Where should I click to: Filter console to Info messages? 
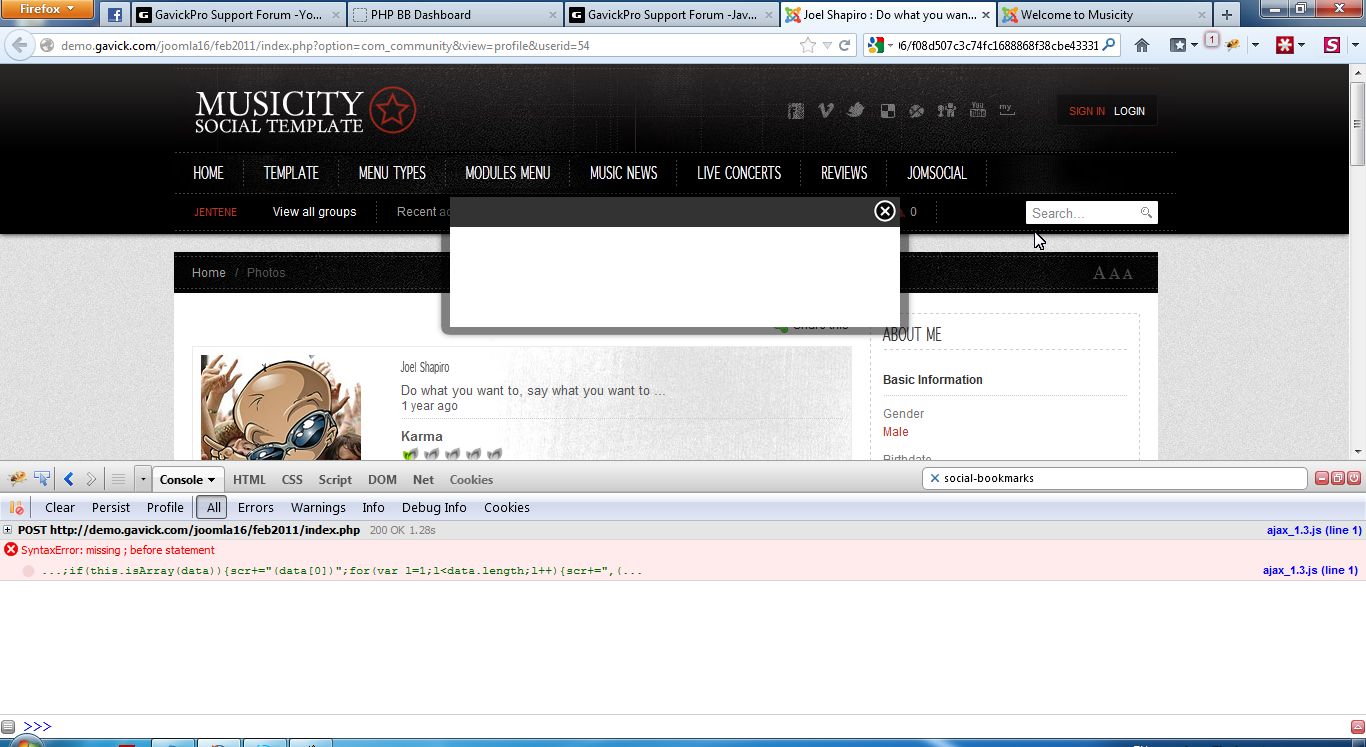(374, 508)
